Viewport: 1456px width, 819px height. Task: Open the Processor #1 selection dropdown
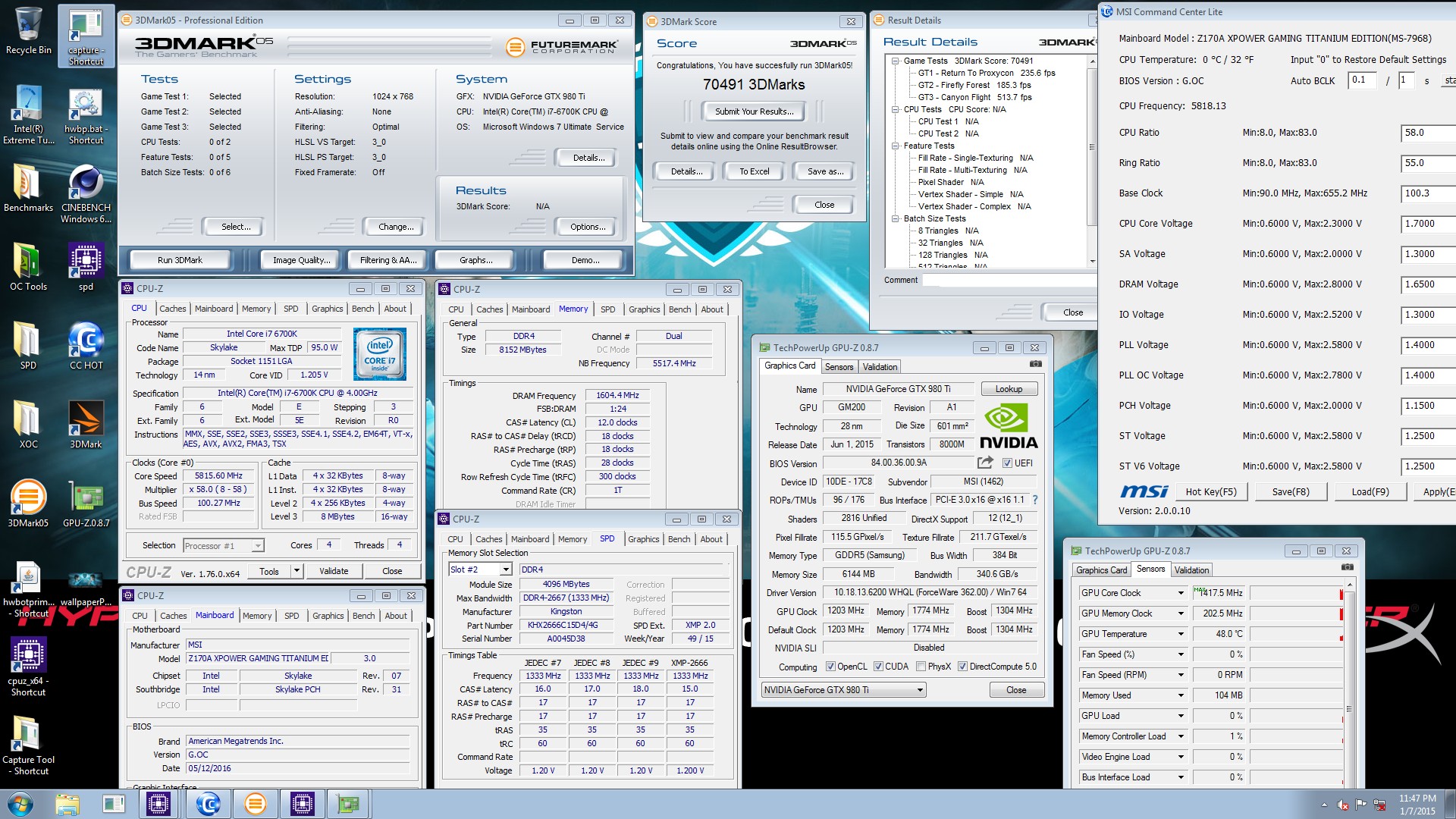[x=258, y=545]
